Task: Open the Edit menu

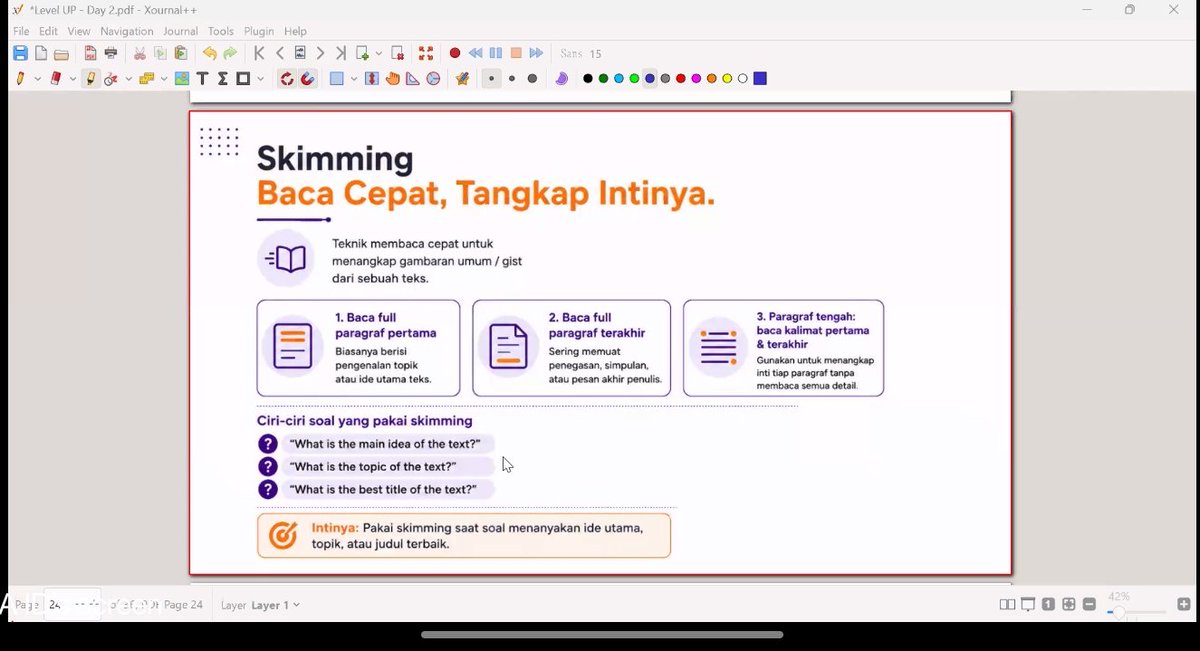Action: [x=48, y=31]
